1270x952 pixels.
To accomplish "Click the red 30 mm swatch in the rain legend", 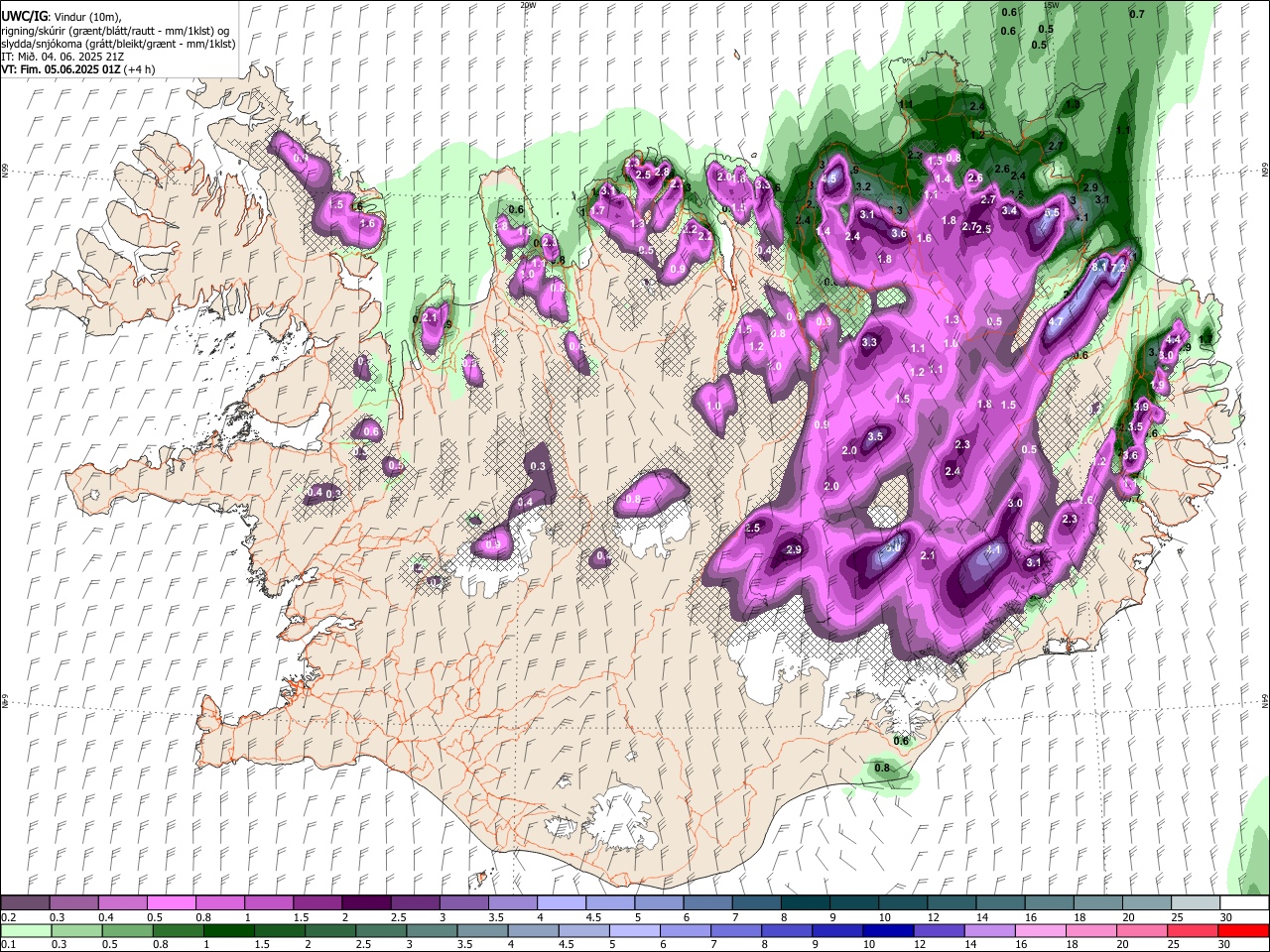I will [1244, 930].
